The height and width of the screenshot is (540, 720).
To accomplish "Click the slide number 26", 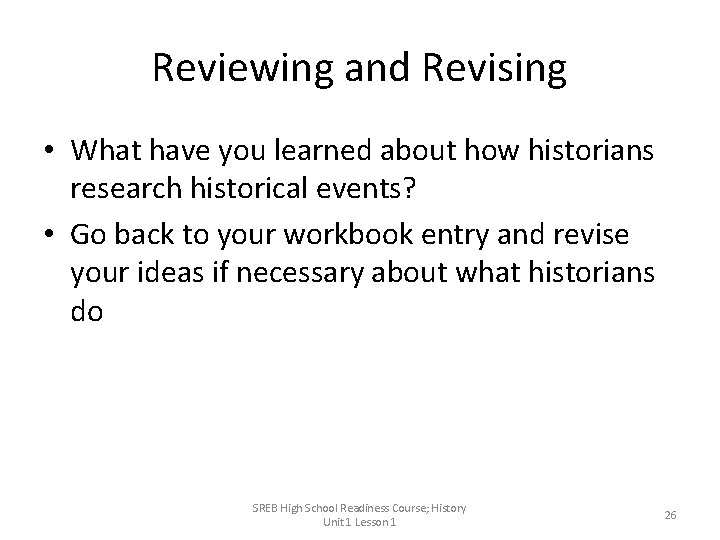I will 670,515.
